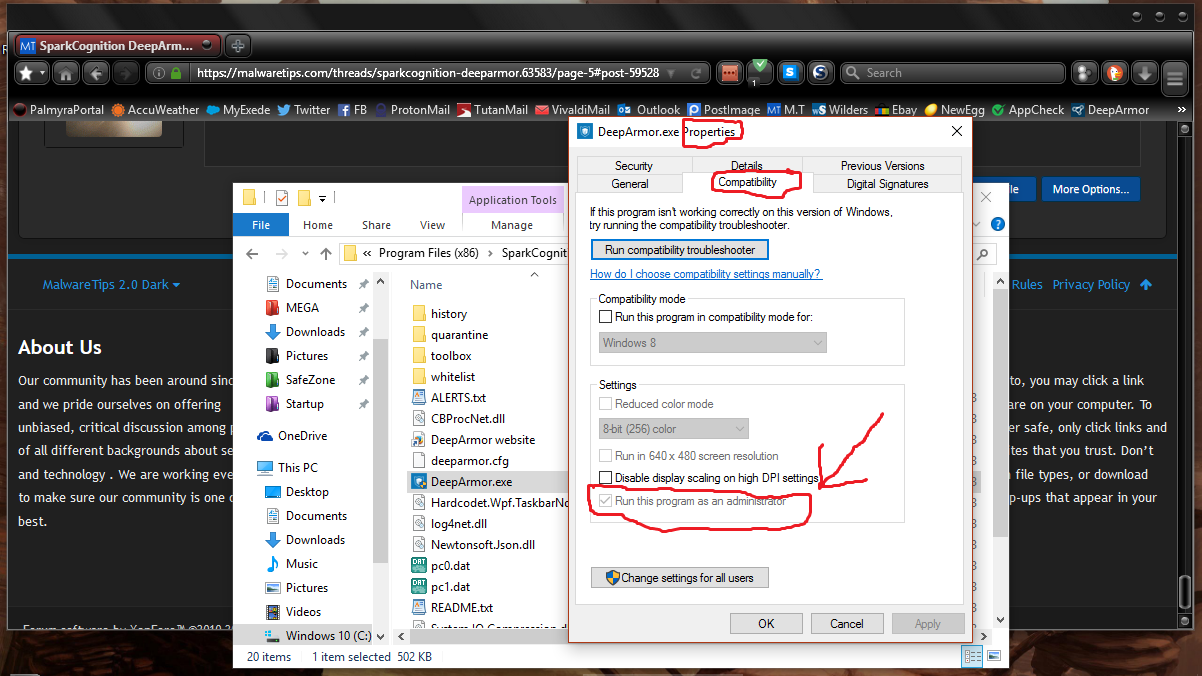
Task: Switch to the General tab
Action: 630,184
